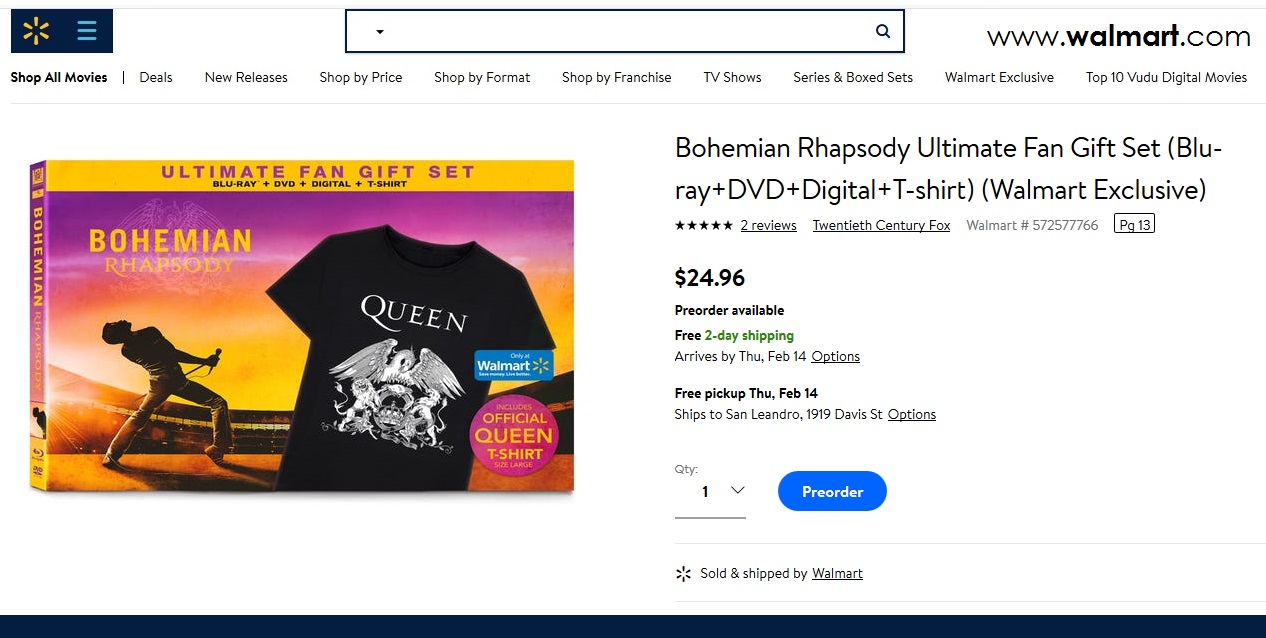This screenshot has height=638, width=1266.
Task: Expand the search category dropdown arrow
Action: coord(378,31)
